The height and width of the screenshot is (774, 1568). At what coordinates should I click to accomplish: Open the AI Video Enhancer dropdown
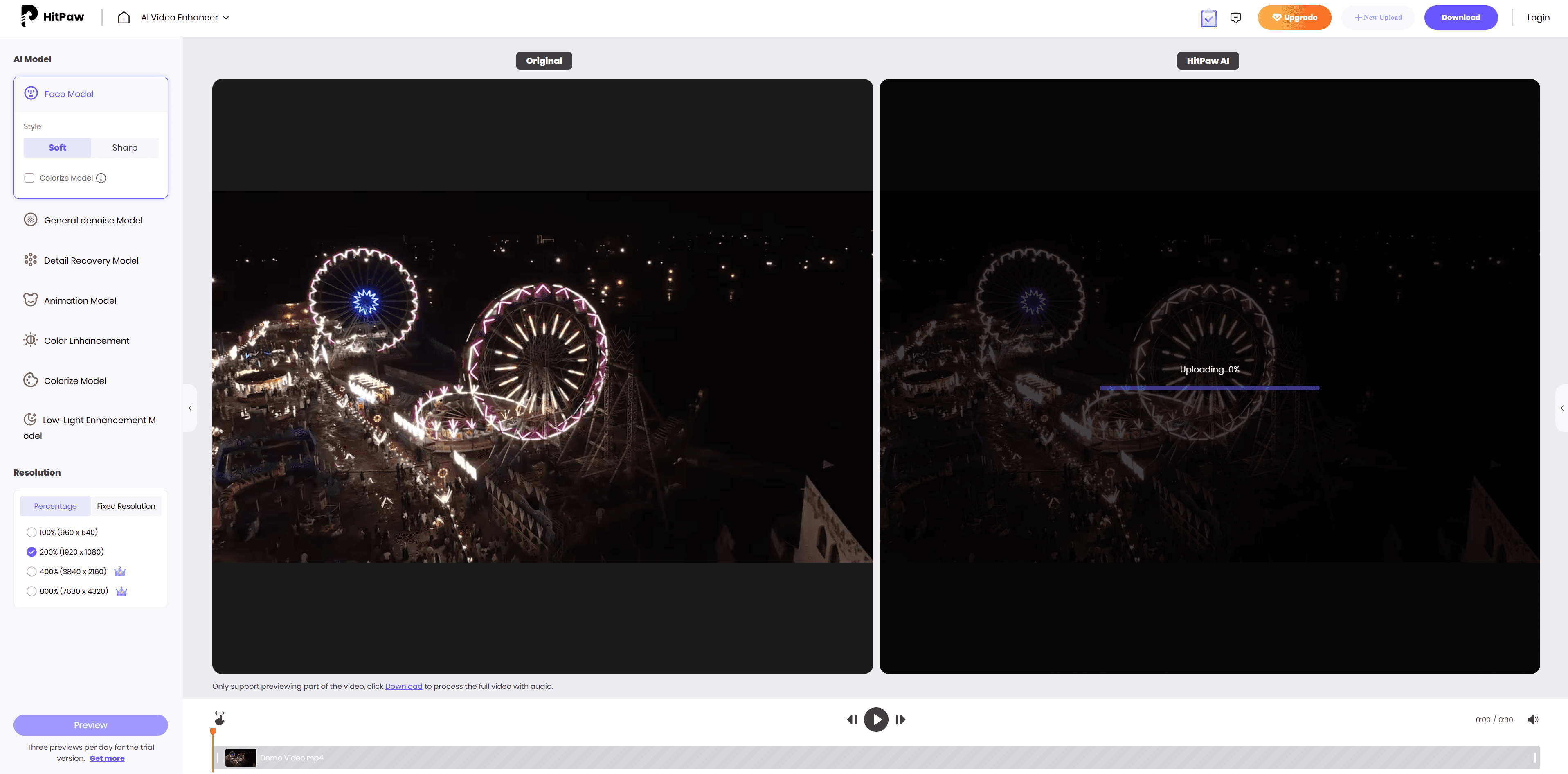(x=185, y=18)
